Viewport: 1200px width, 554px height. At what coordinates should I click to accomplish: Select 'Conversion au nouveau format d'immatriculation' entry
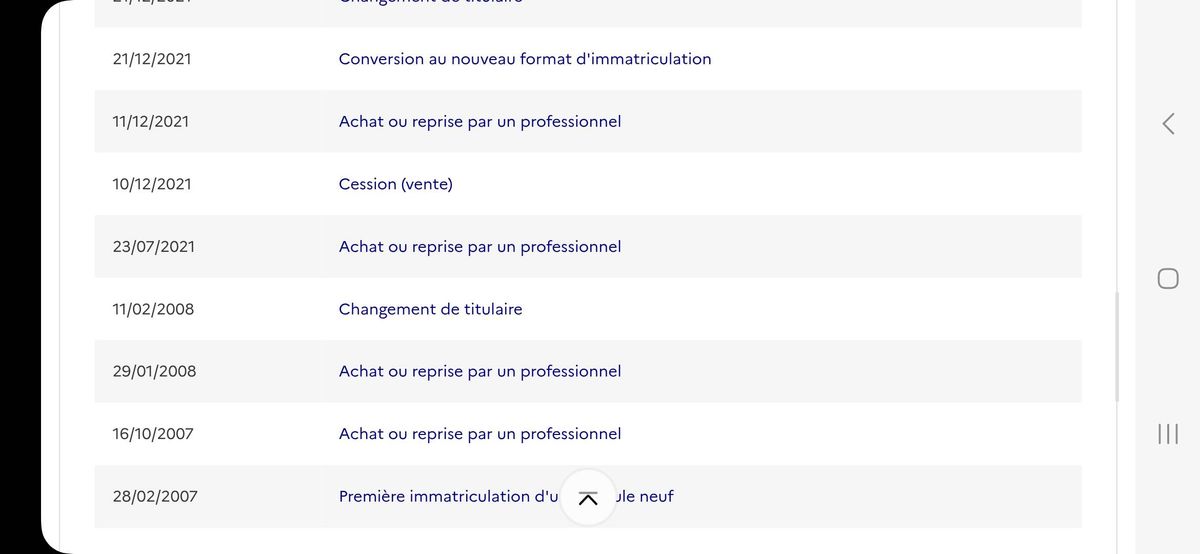(x=525, y=59)
